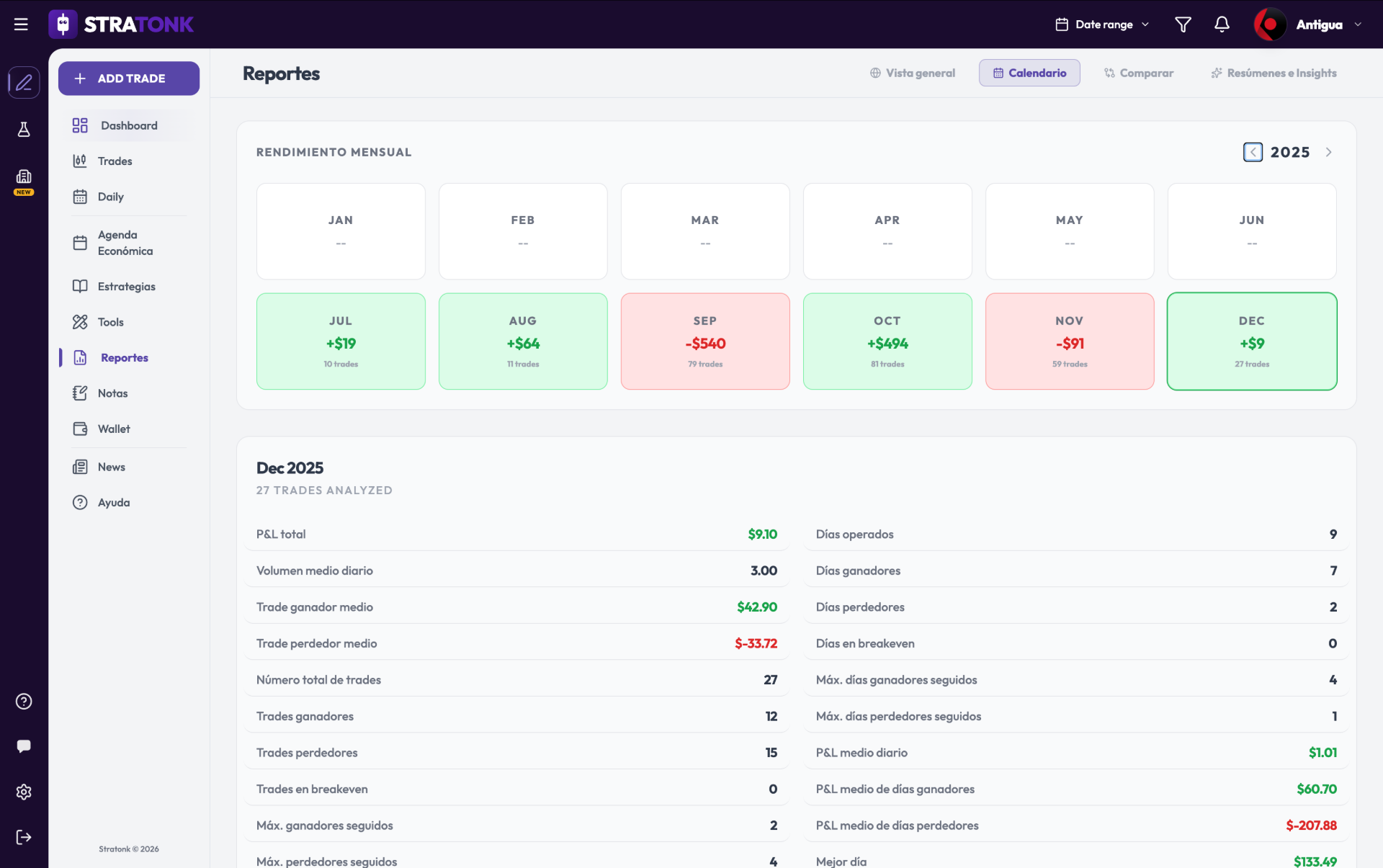Advance to next year with right chevron

click(x=1328, y=152)
